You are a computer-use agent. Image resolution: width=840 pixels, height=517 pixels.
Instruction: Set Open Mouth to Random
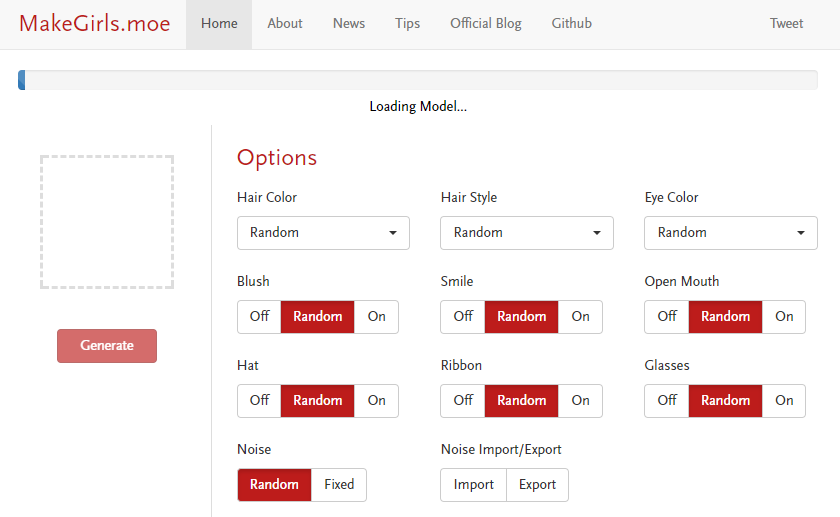[725, 317]
